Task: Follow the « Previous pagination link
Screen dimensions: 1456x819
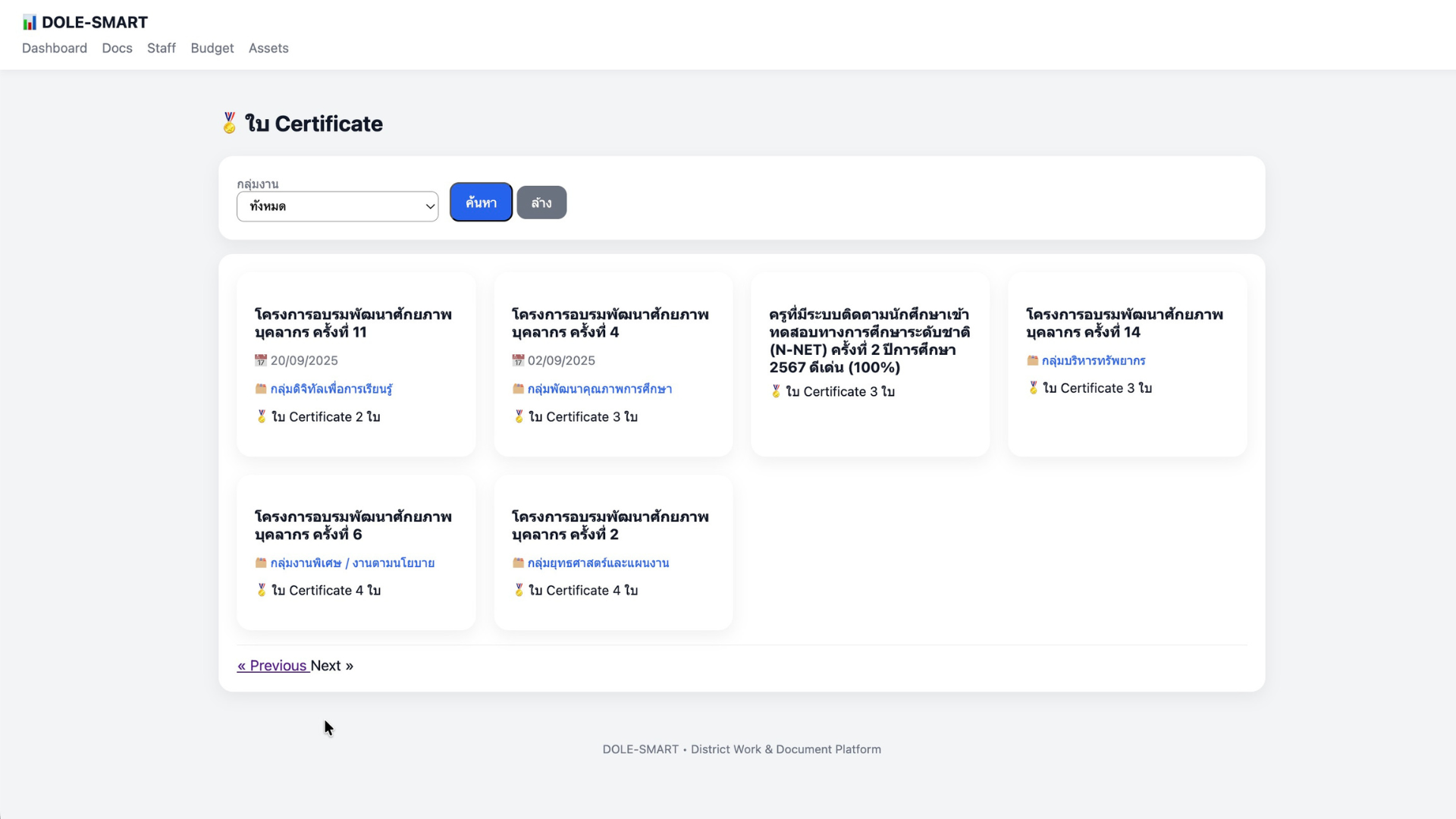Action: coord(272,665)
